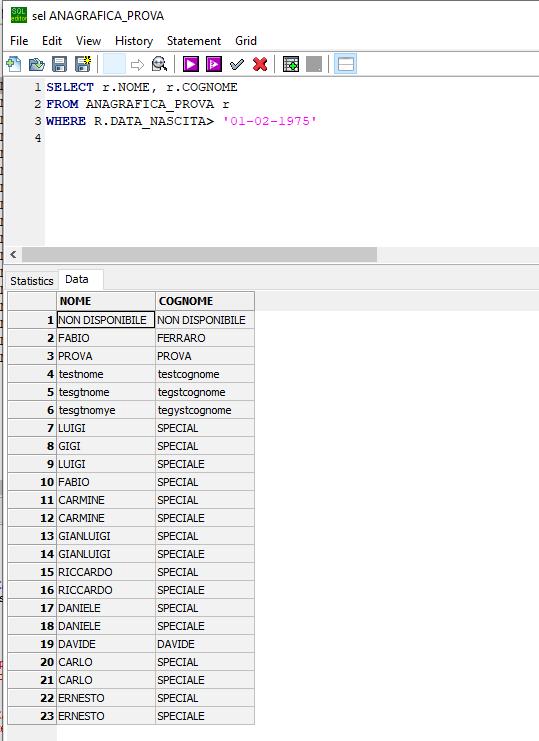This screenshot has width=539, height=741.
Task: Open the File menu
Action: 19,41
